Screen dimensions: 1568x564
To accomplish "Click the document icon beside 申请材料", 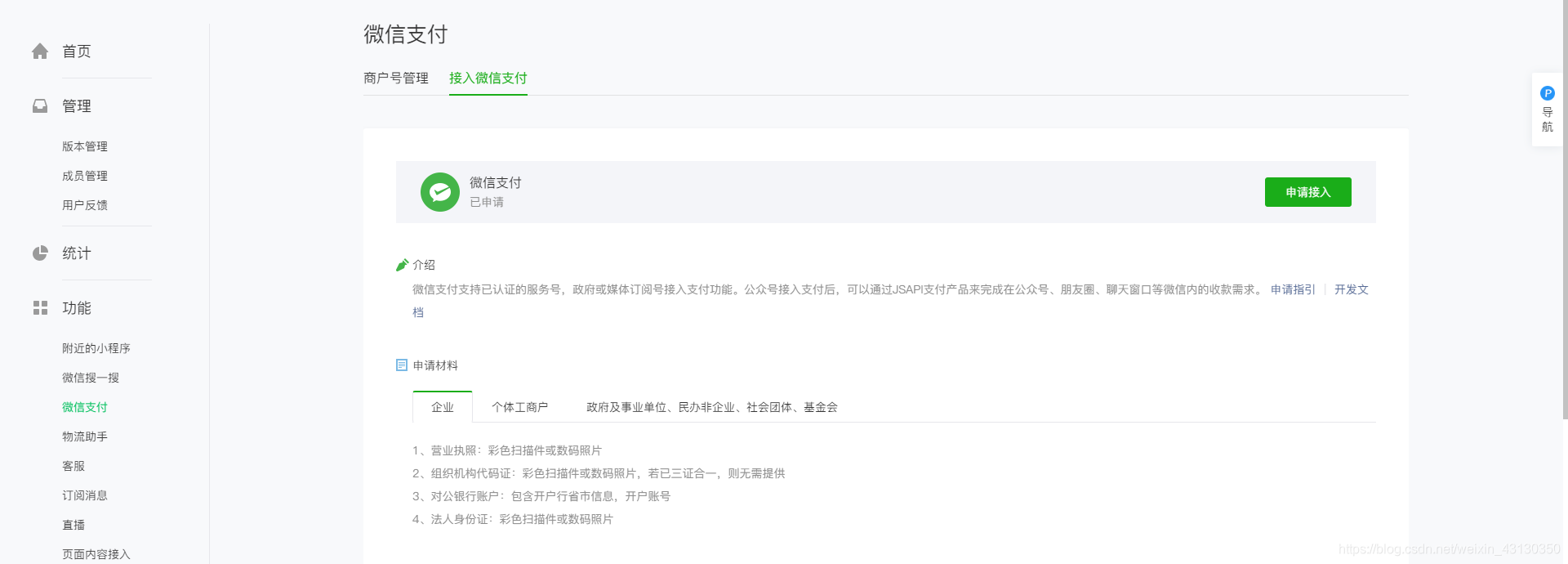I will pos(402,365).
